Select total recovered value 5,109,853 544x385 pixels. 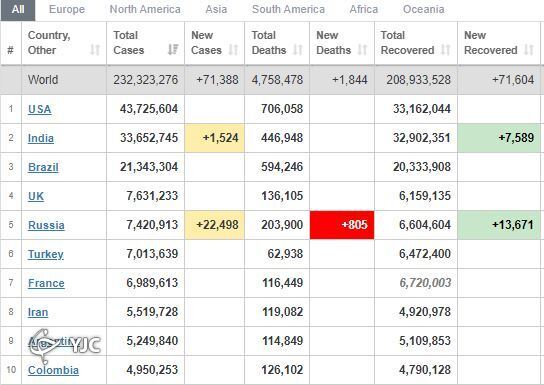coord(425,341)
